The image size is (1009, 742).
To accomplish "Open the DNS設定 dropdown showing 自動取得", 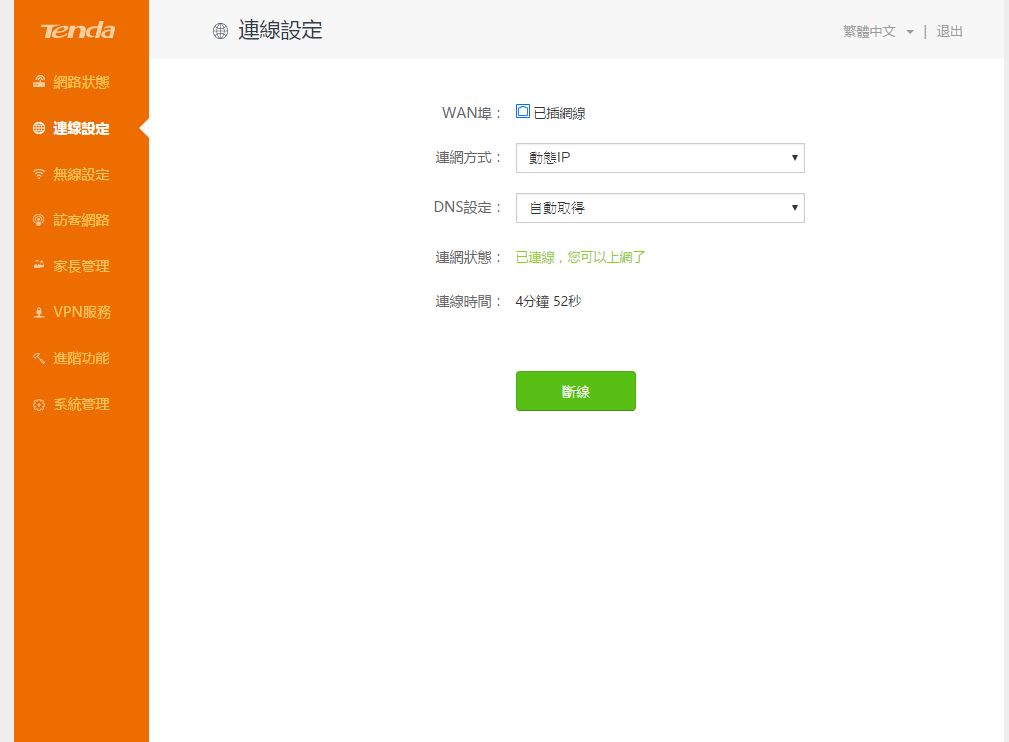I will 660,208.
